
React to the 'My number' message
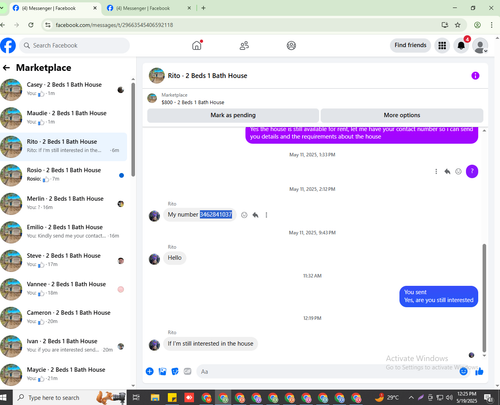[x=244, y=215]
